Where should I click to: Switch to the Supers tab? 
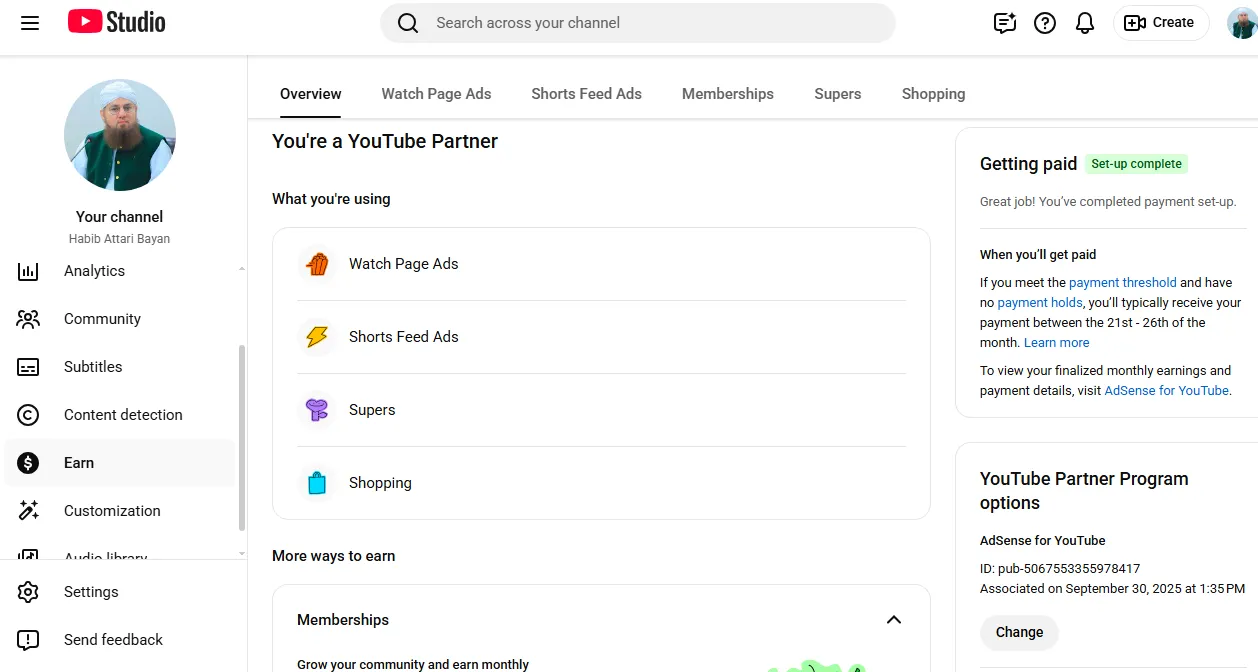point(838,94)
